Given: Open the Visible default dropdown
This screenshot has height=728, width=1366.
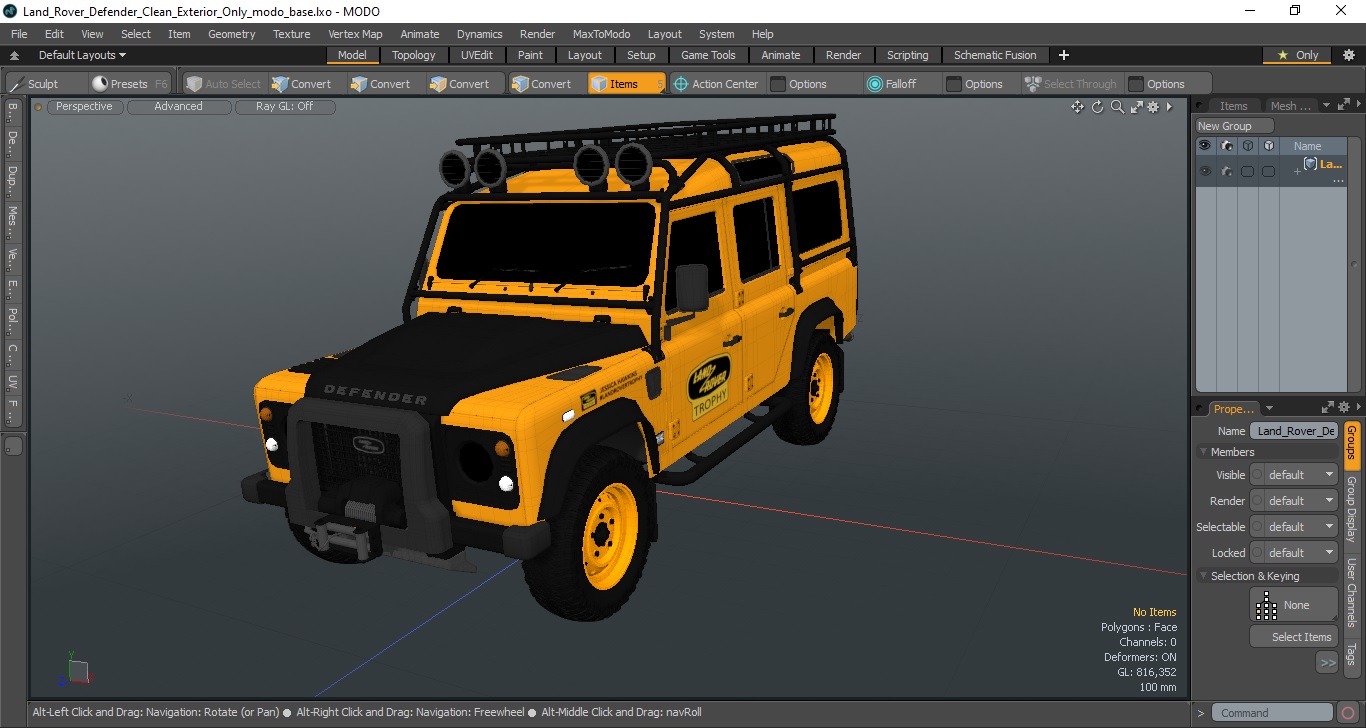Looking at the screenshot, I should click(x=1301, y=475).
